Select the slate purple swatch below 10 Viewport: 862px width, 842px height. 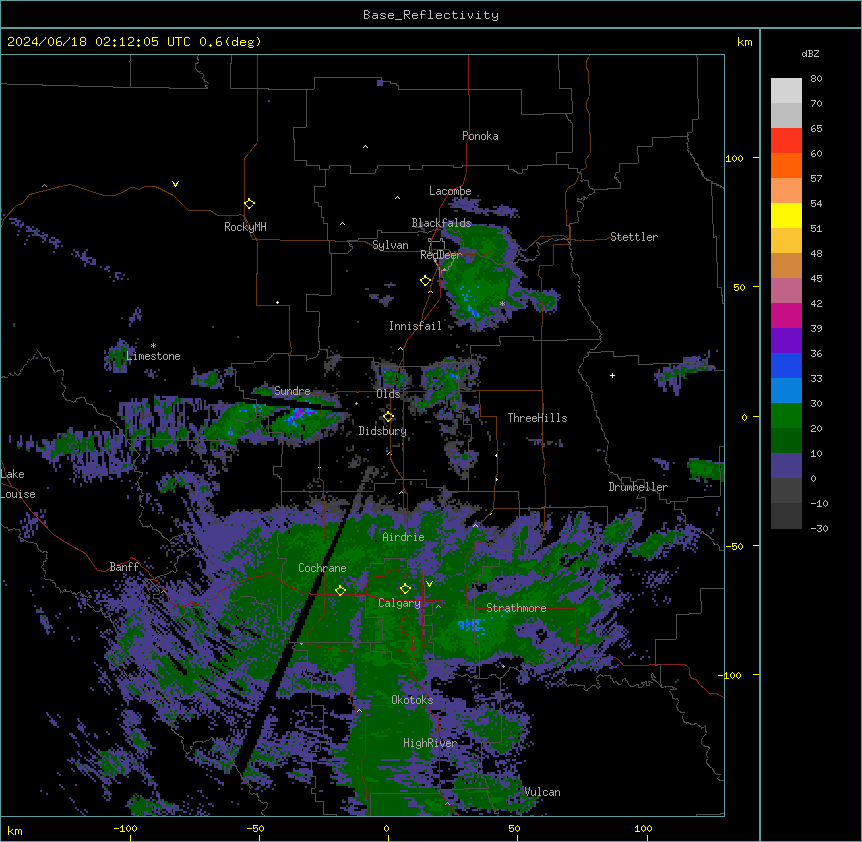[786, 466]
